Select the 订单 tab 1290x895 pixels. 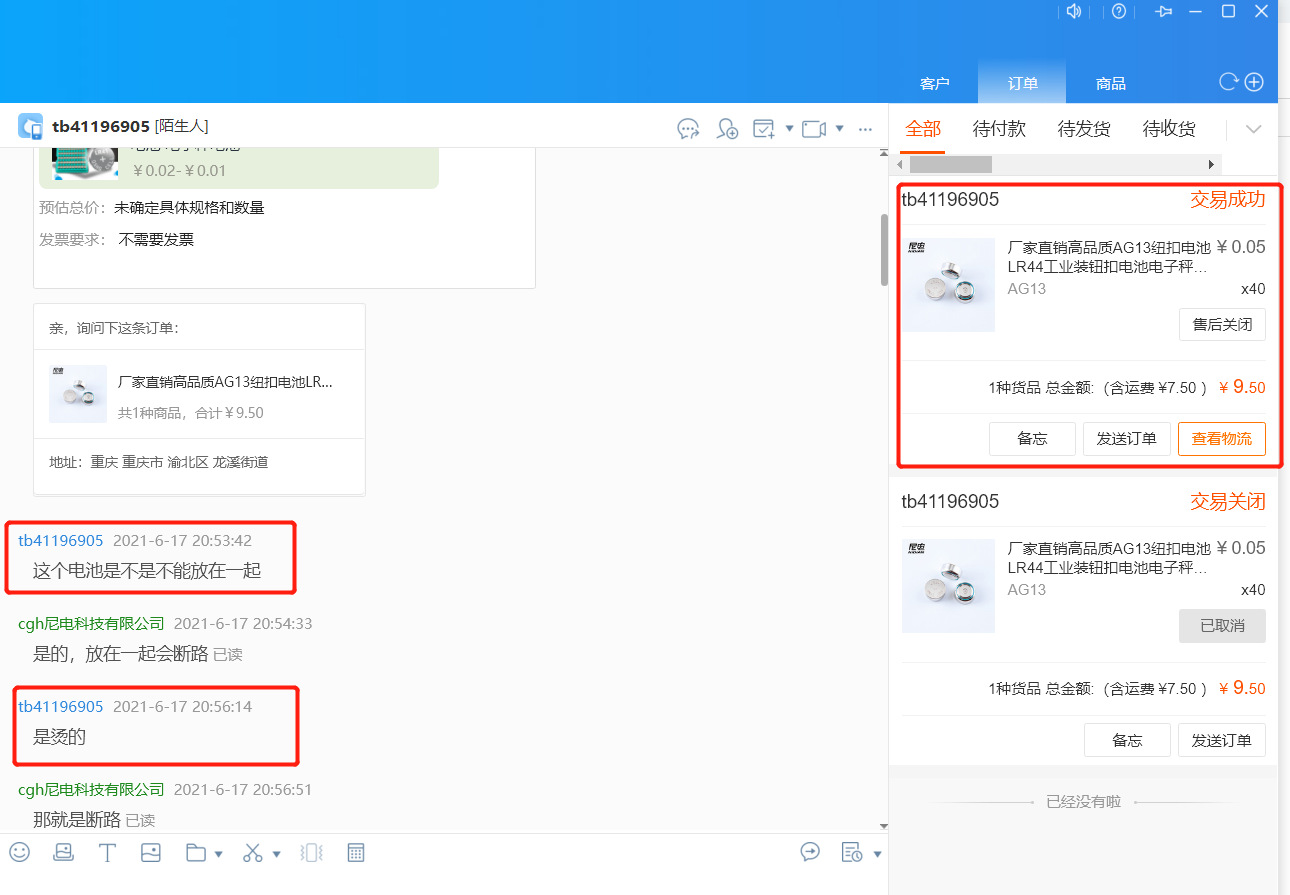[x=1022, y=84]
